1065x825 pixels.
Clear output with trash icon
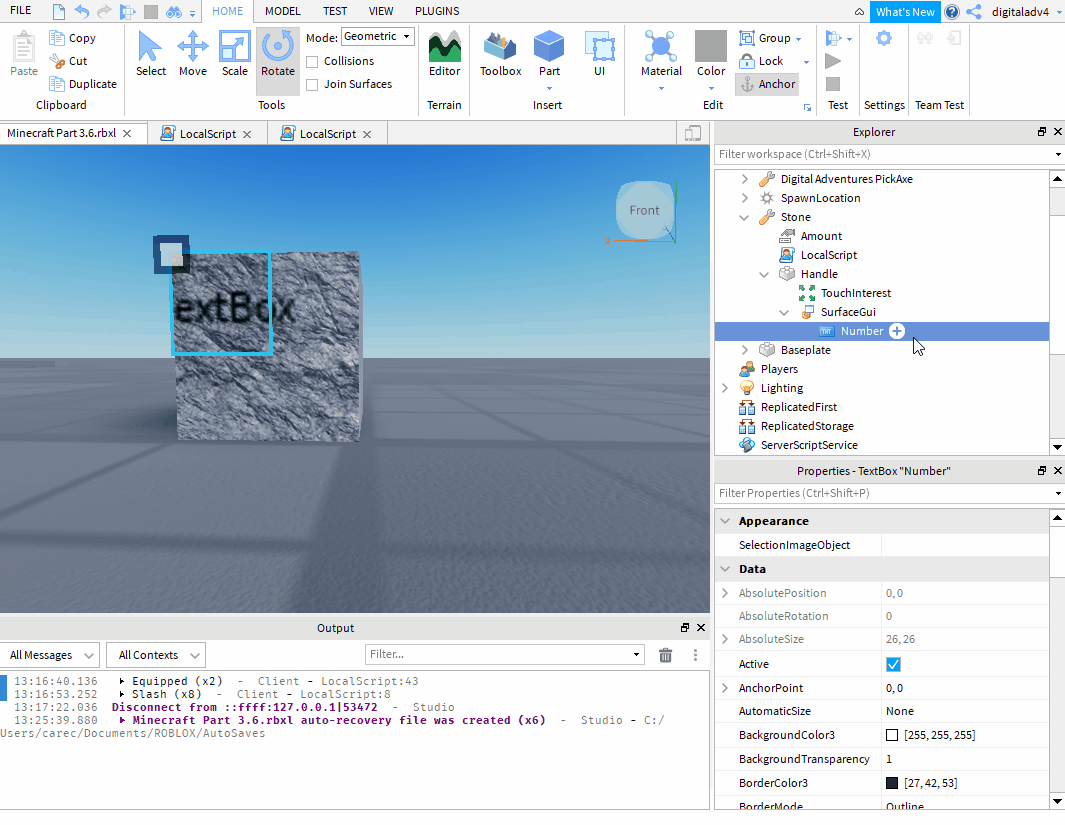click(x=666, y=655)
